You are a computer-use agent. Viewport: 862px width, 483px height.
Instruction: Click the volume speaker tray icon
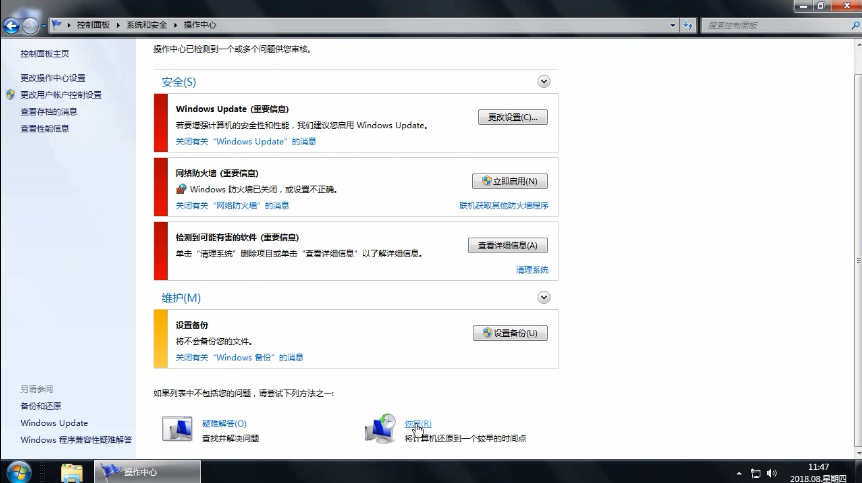772,473
